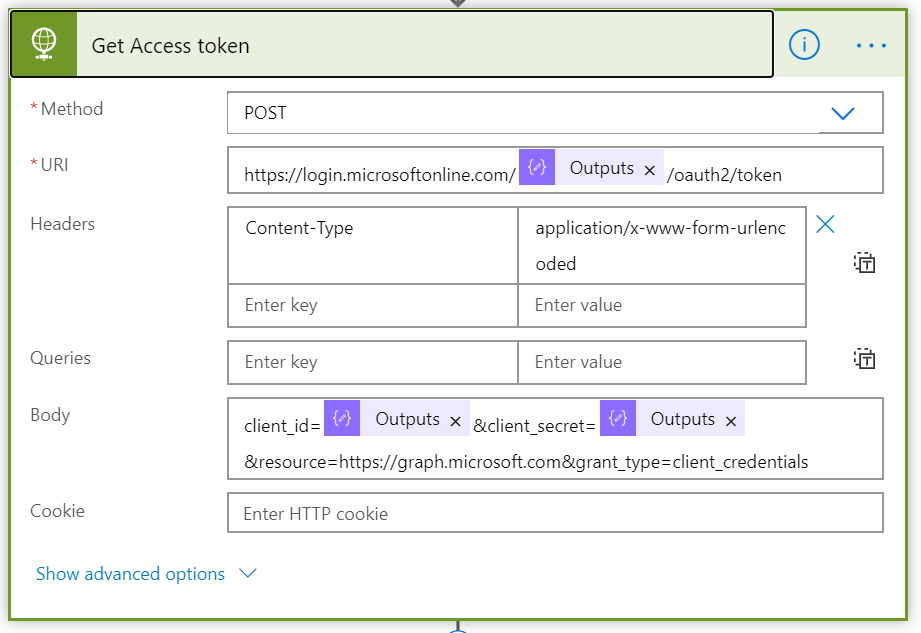Remove the Outputs token from URI
Screen dimensions: 921x633
(650, 170)
